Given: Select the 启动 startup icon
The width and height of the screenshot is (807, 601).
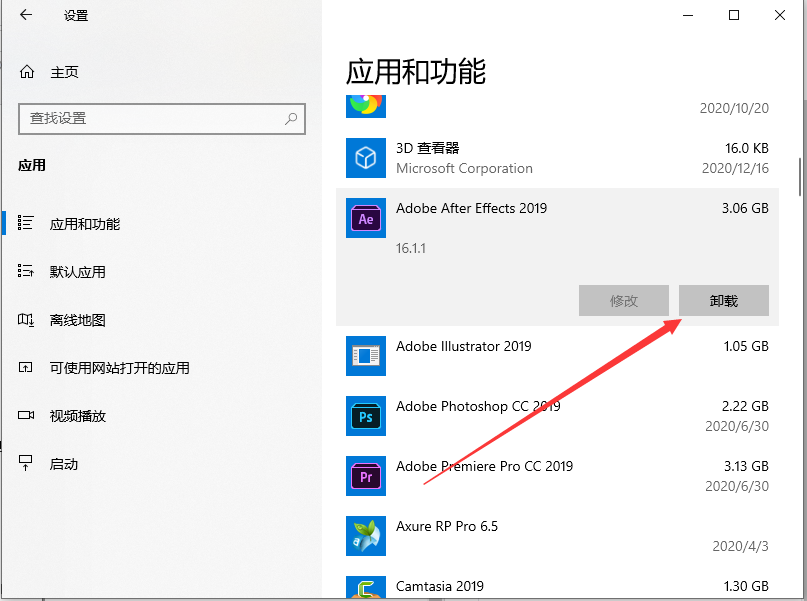Looking at the screenshot, I should [25, 463].
